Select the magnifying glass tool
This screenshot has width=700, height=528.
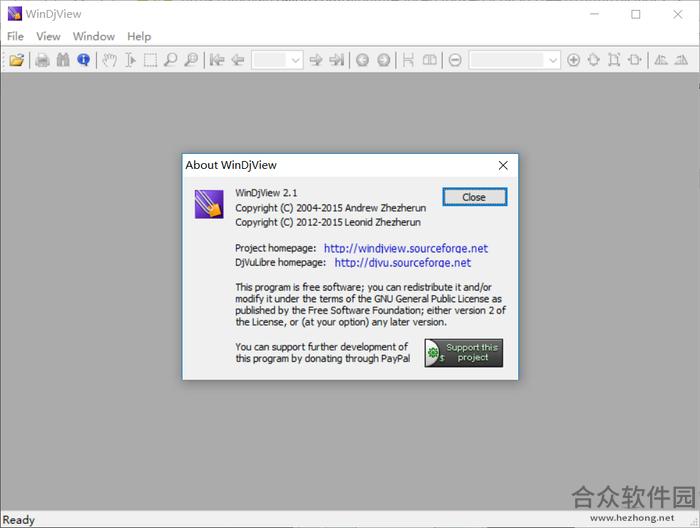[x=171, y=60]
